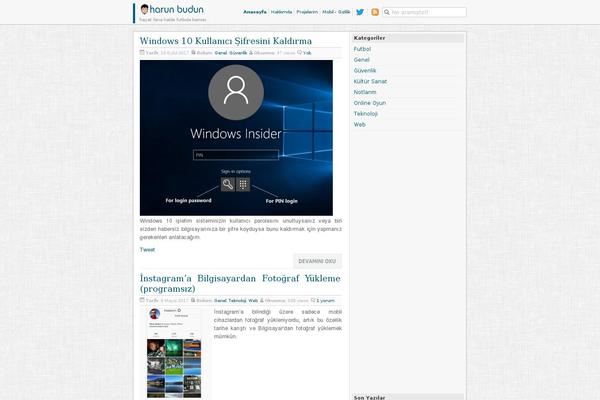Image resolution: width=600 pixels, height=400 pixels.
Task: Click the comment bubble icon beside 'Yok'
Action: (x=300, y=52)
